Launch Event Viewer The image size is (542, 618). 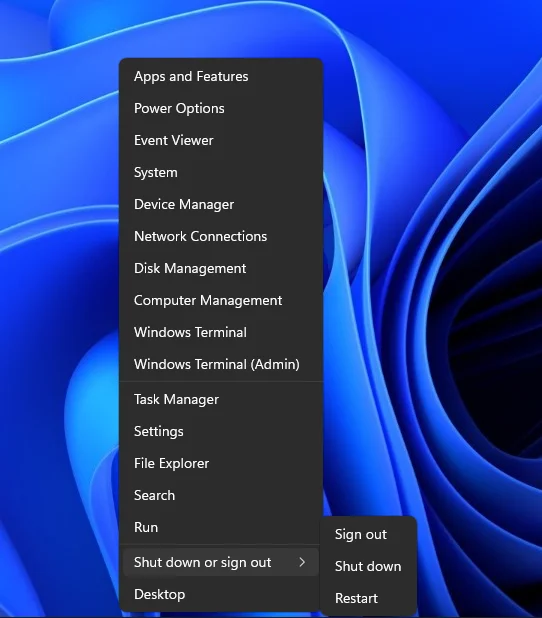click(x=221, y=140)
